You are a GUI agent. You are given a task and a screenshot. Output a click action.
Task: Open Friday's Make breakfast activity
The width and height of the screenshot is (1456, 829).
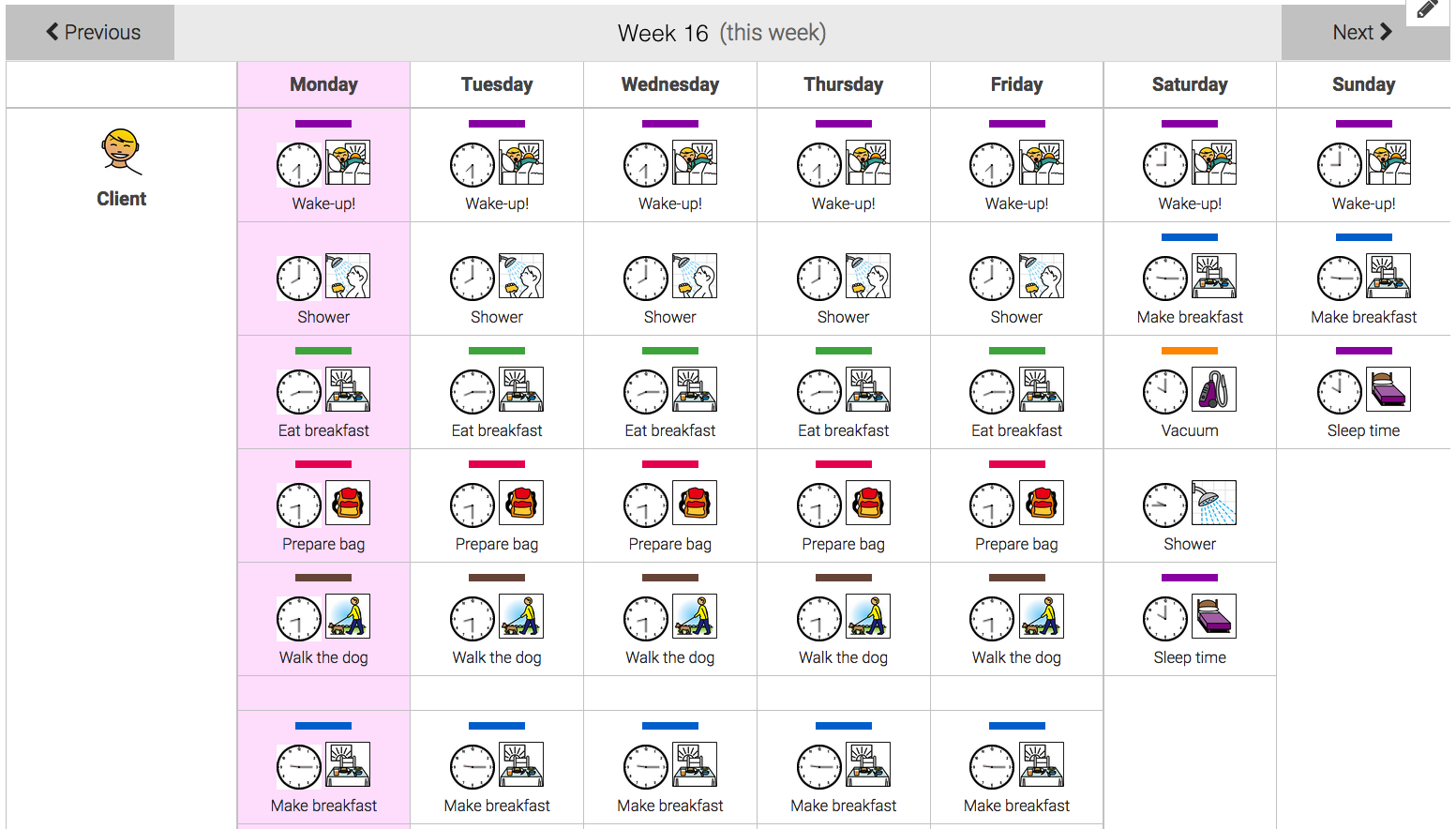coord(1016,767)
